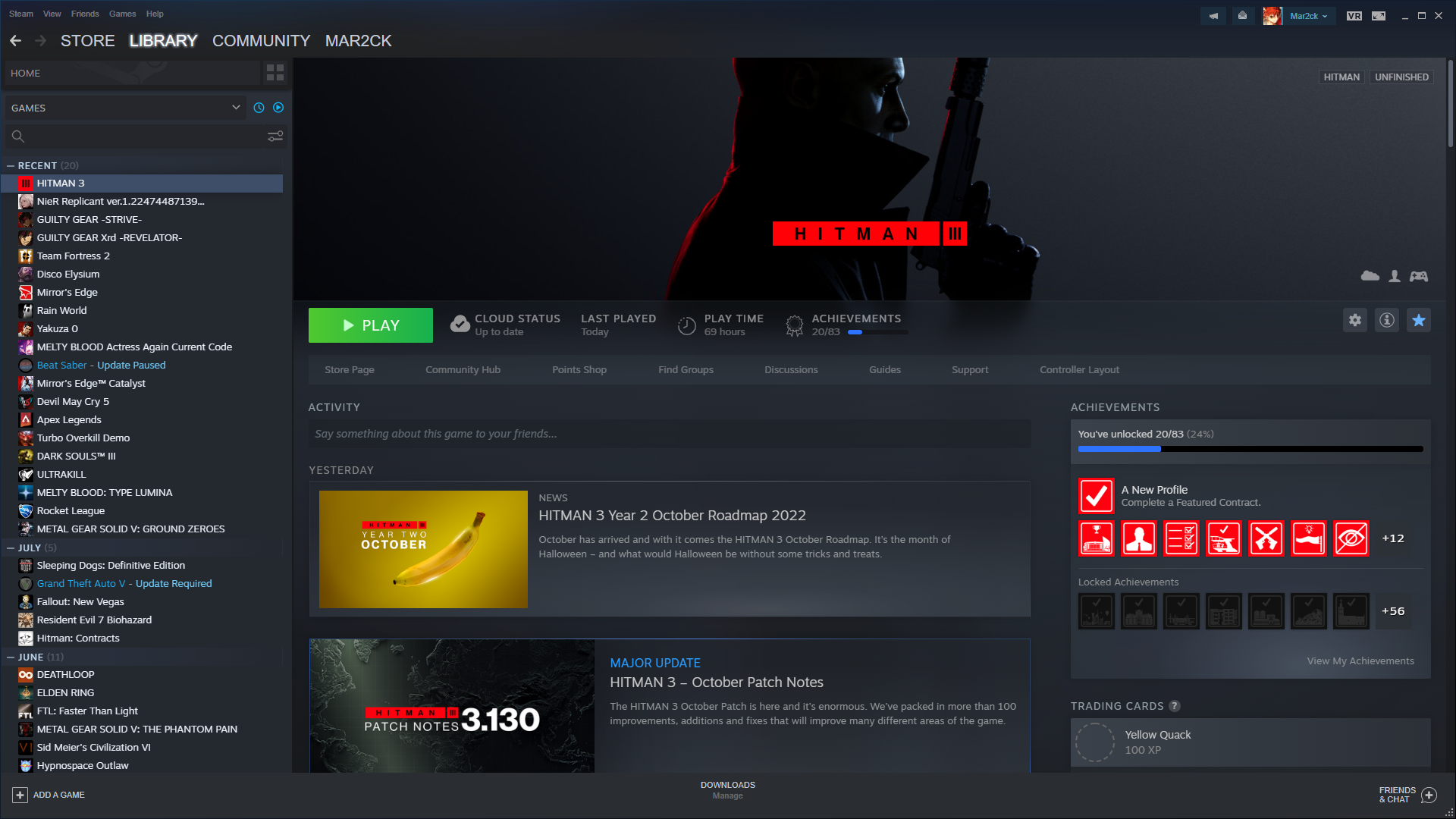Click View My Achievements link
Image resolution: width=1456 pixels, height=819 pixels.
tap(1360, 661)
